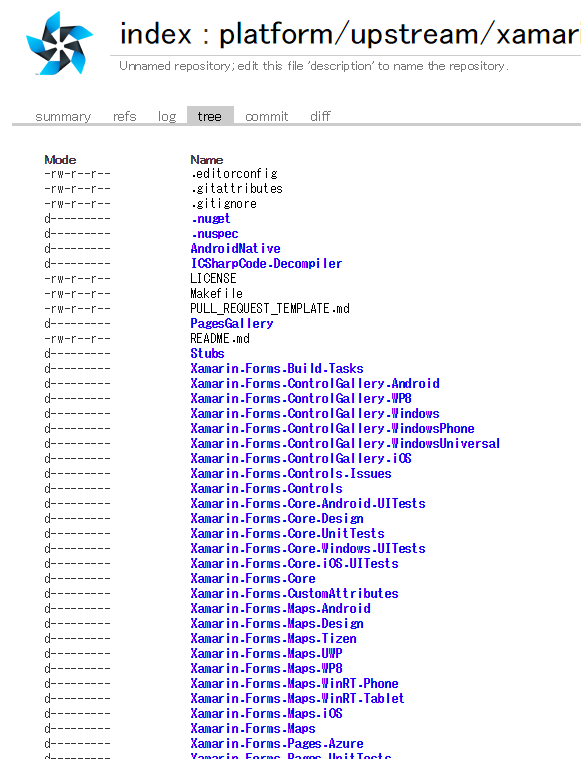Open Xamarin.Forms.Core.iOS.UITests folder
Image resolution: width=581 pixels, height=759 pixels.
tap(294, 563)
